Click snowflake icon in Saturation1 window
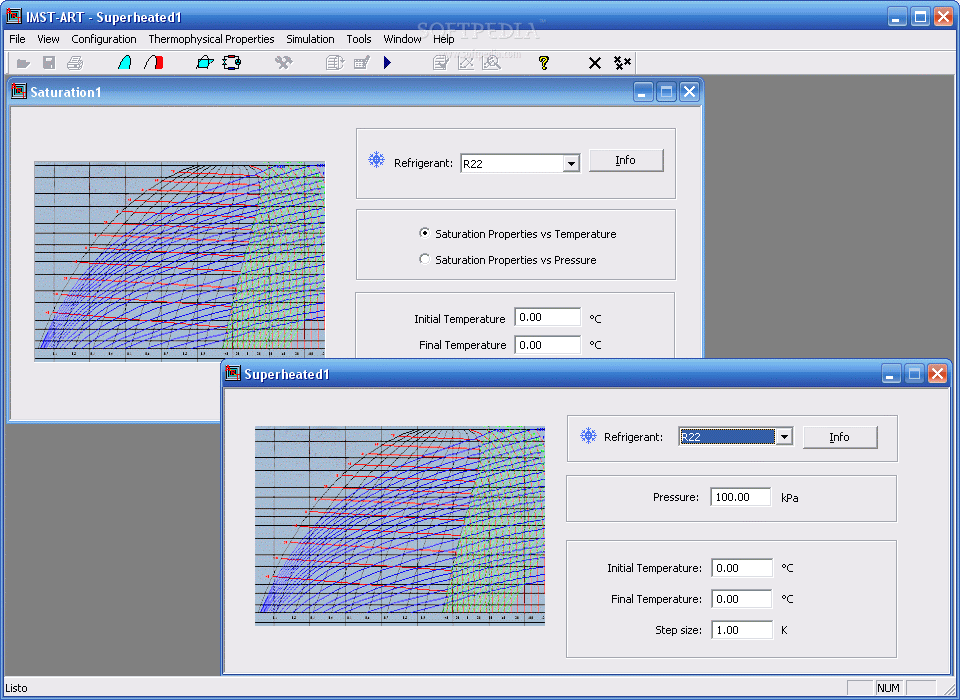960x700 pixels. (x=376, y=160)
